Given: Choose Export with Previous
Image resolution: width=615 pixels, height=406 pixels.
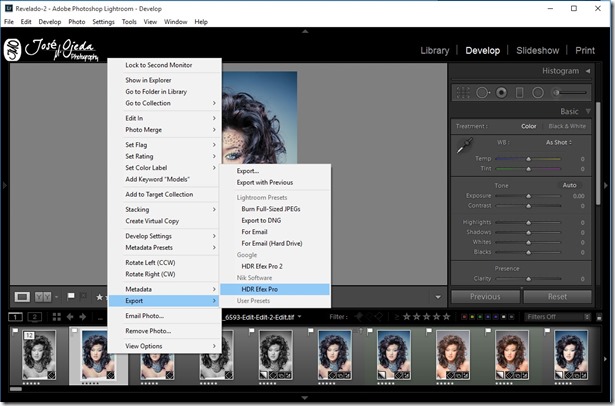Looking at the screenshot, I should 275,182.
